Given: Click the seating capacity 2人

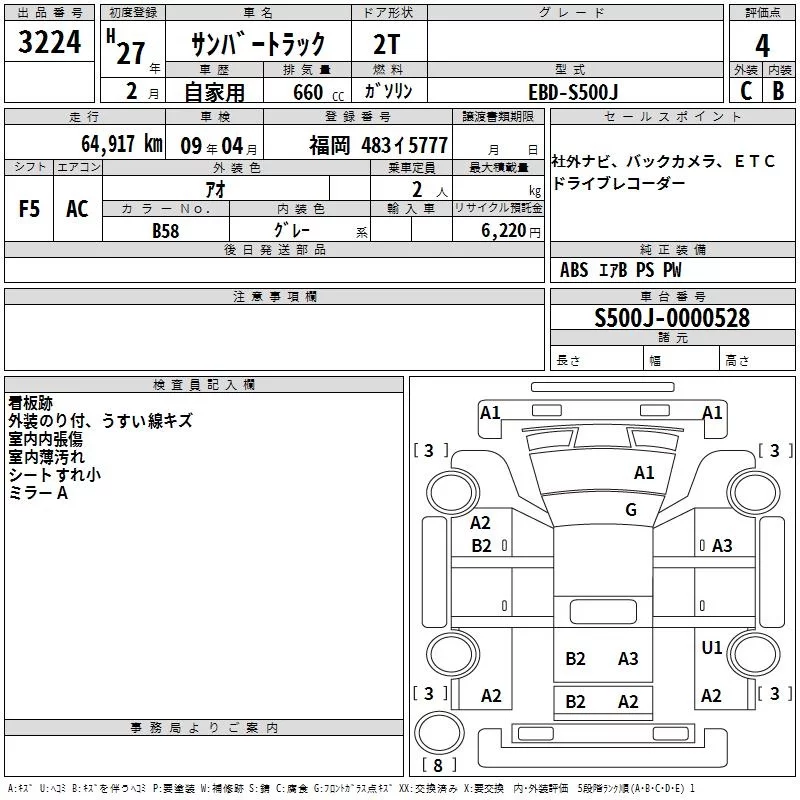Looking at the screenshot, I should pos(430,190).
